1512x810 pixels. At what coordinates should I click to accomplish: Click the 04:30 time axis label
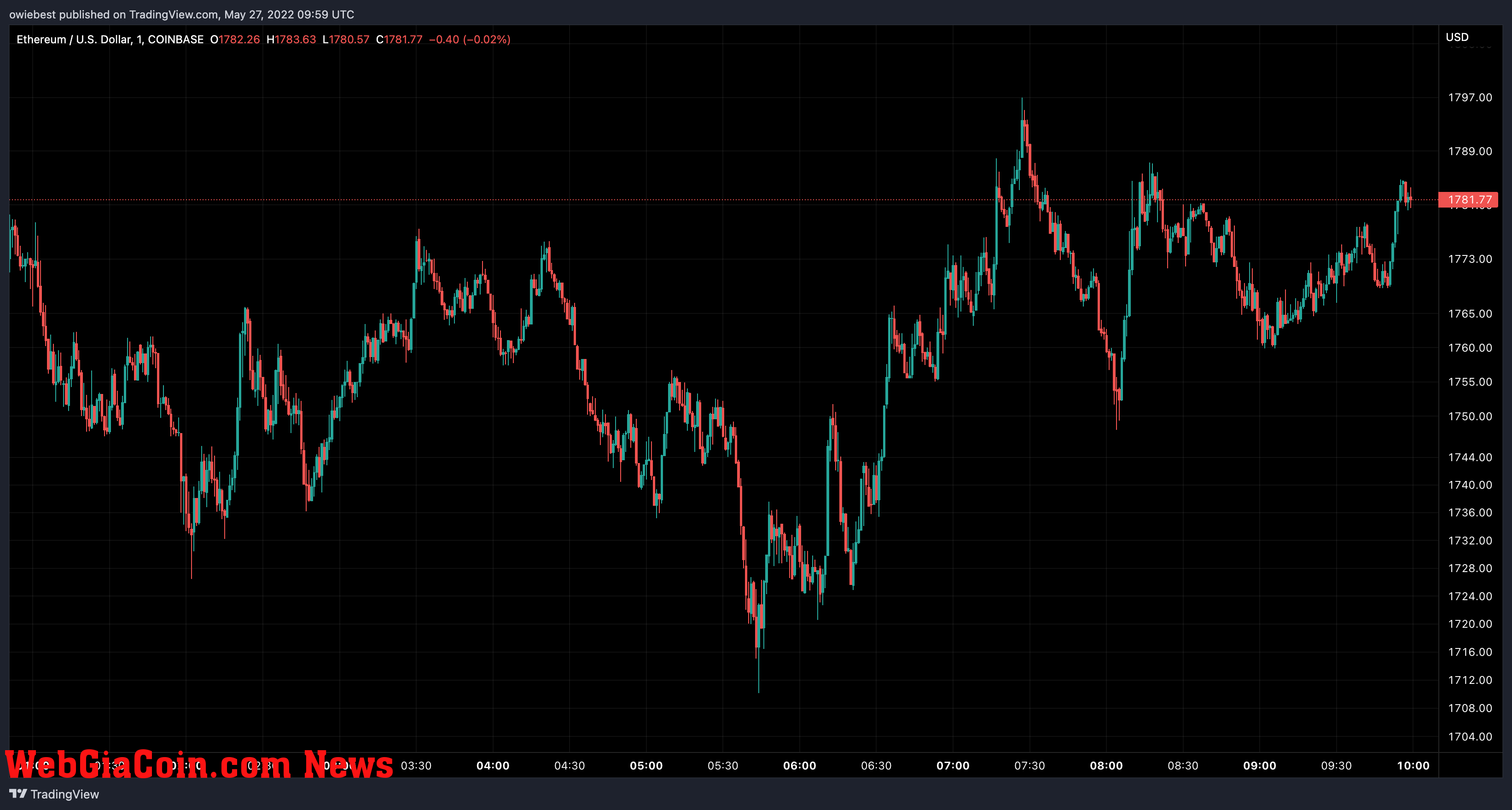(570, 765)
